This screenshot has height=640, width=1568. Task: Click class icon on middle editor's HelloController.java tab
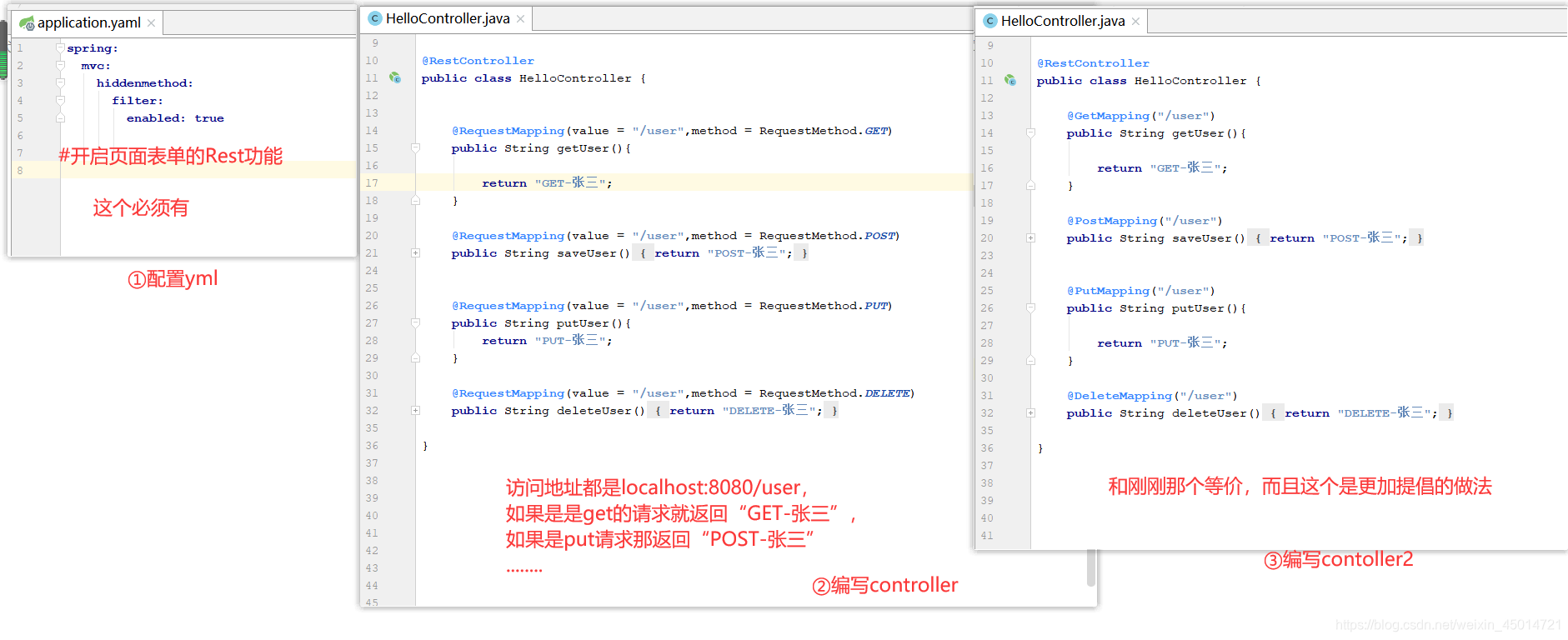[x=375, y=18]
